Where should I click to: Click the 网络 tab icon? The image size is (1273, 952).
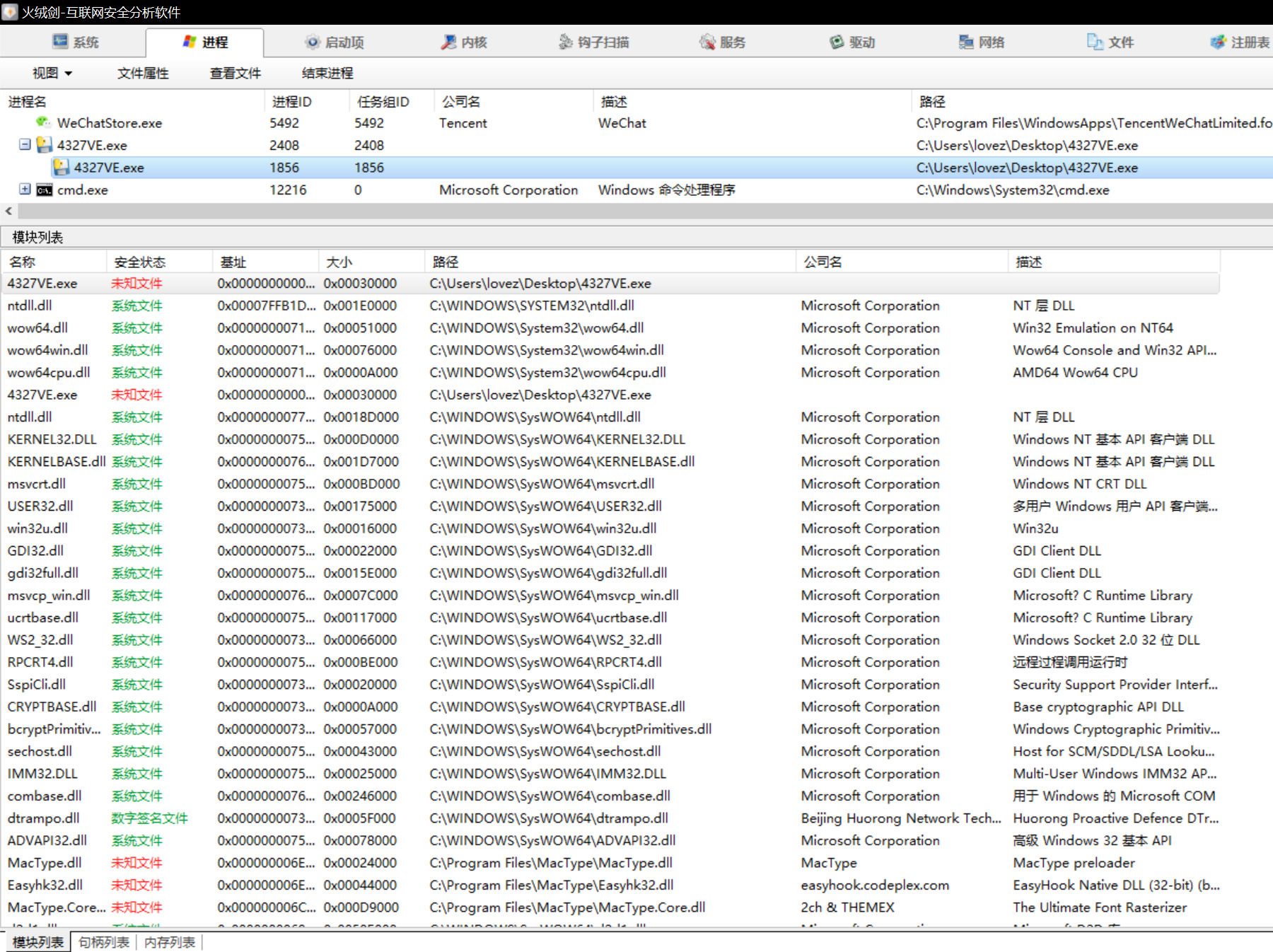(966, 42)
